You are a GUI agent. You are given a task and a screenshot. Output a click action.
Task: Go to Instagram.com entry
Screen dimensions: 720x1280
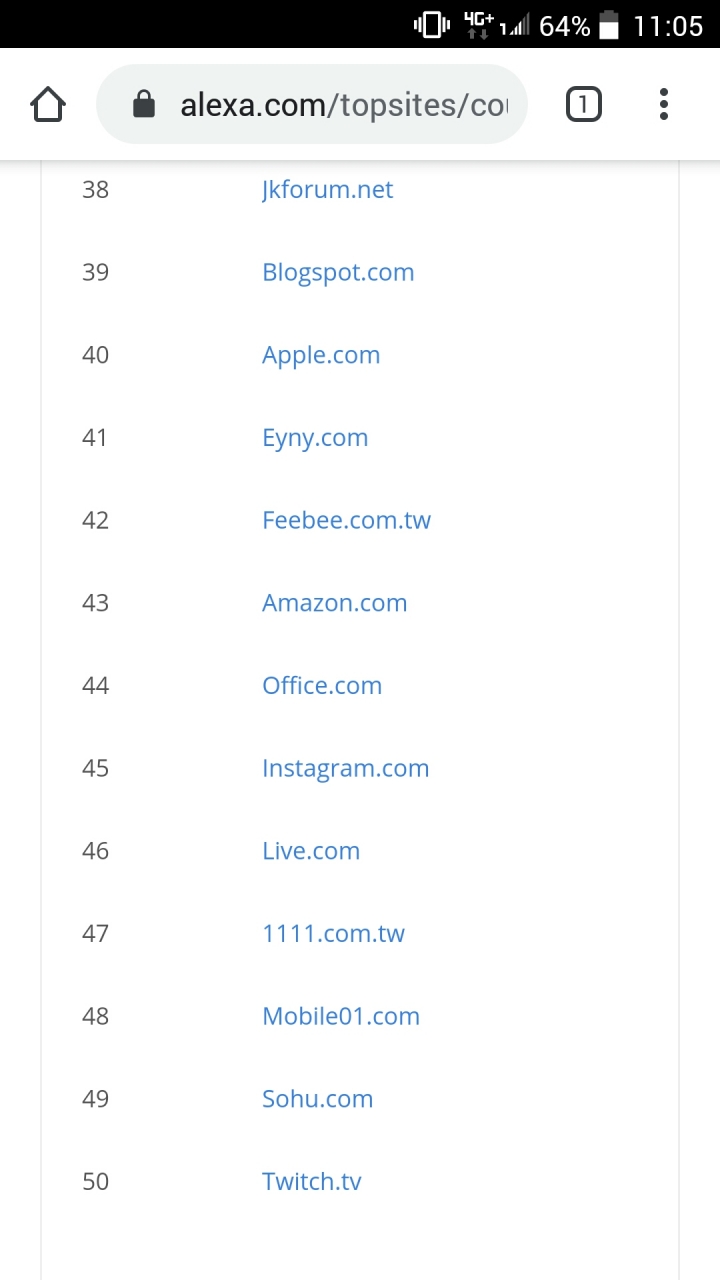[346, 769]
